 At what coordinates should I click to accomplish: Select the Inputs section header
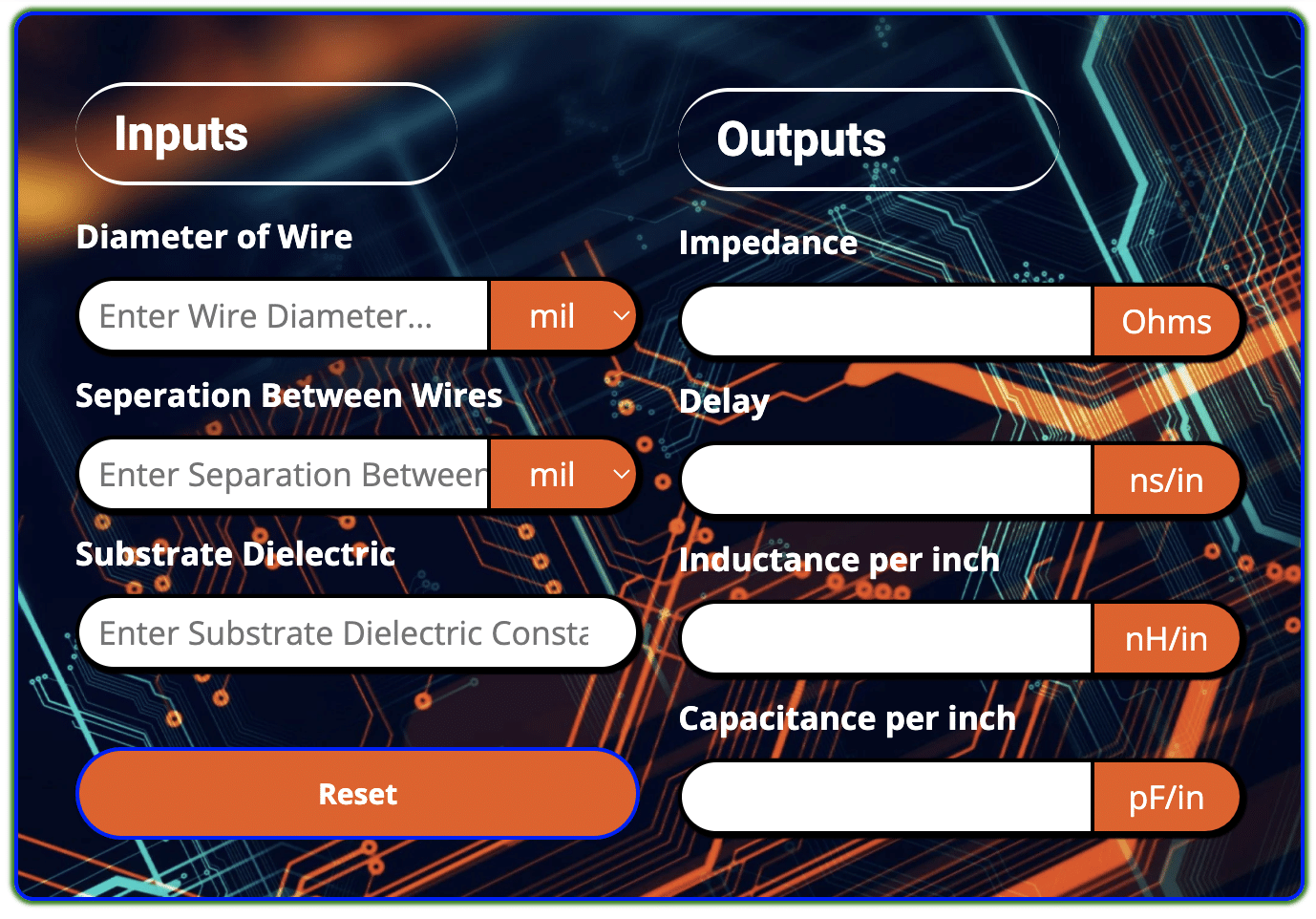coord(180,134)
